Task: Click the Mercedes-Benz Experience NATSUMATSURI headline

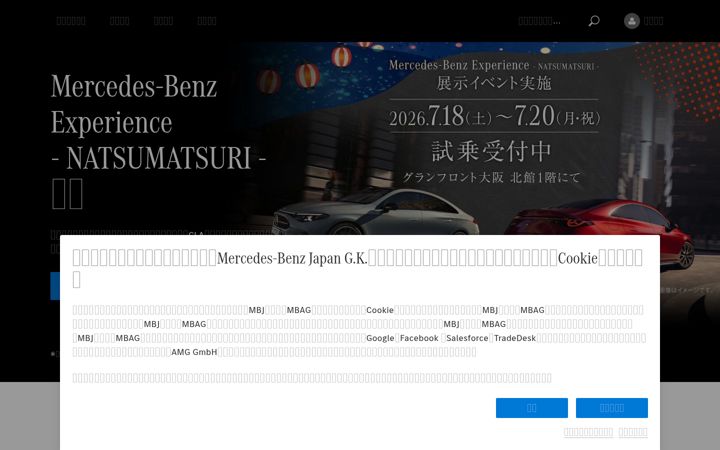Action: coord(158,140)
